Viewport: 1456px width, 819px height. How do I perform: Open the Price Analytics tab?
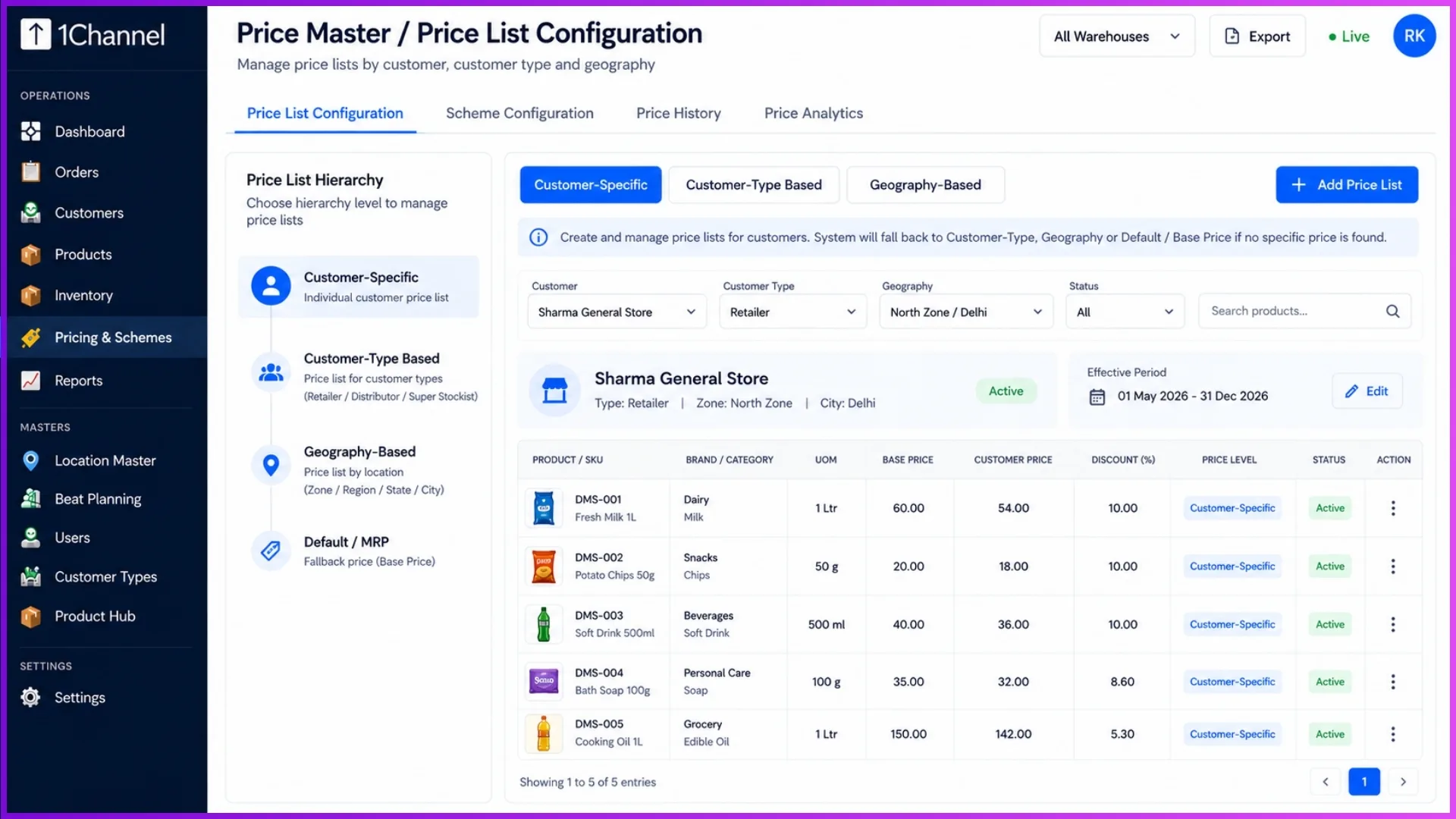click(814, 113)
